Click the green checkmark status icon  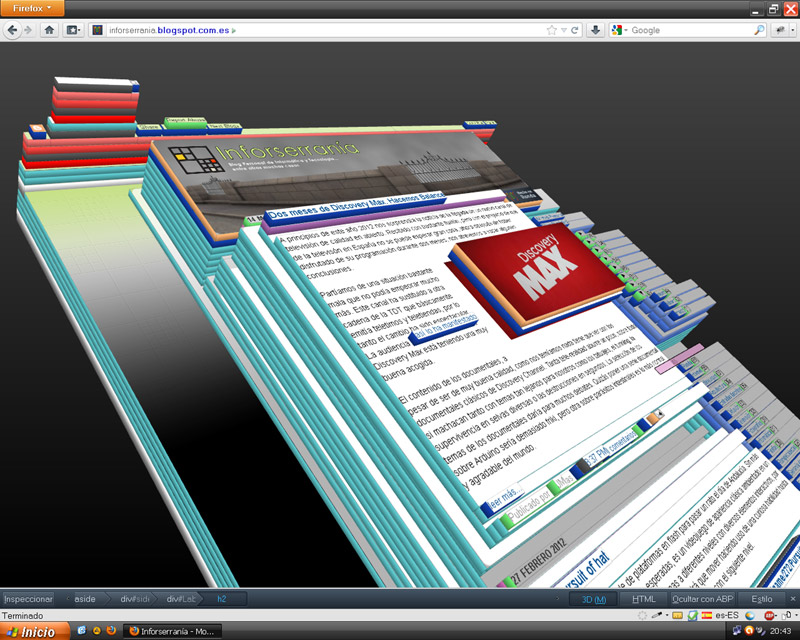(x=692, y=616)
